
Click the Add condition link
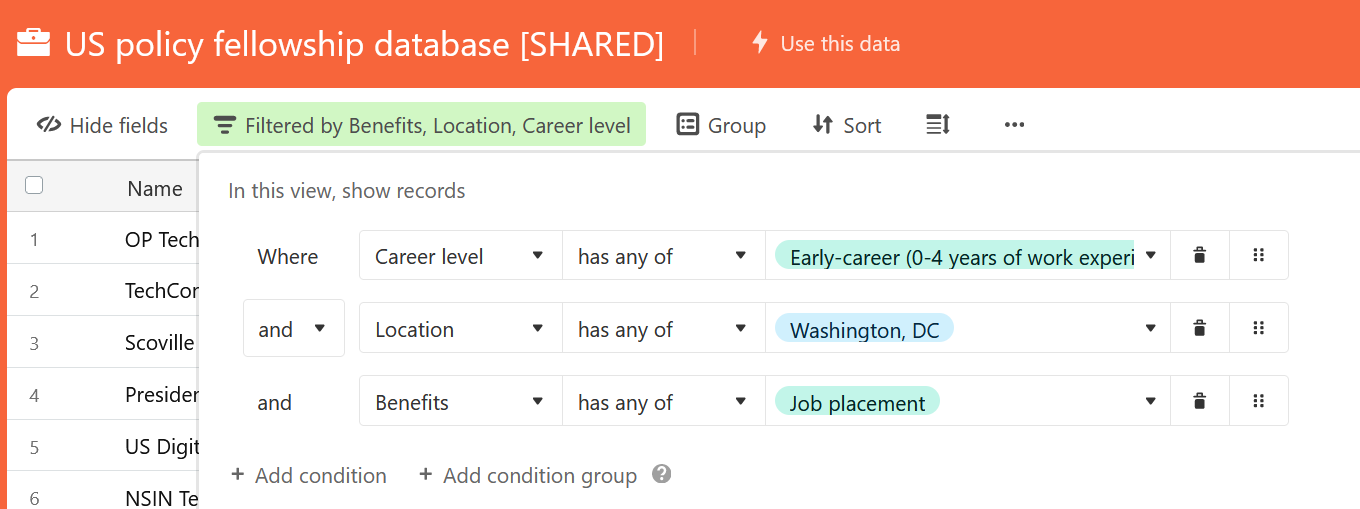tap(309, 475)
